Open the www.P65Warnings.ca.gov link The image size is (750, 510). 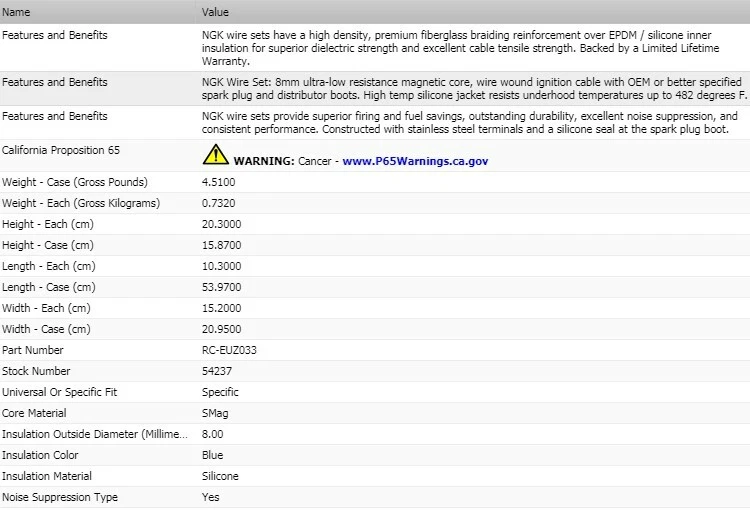[415, 161]
